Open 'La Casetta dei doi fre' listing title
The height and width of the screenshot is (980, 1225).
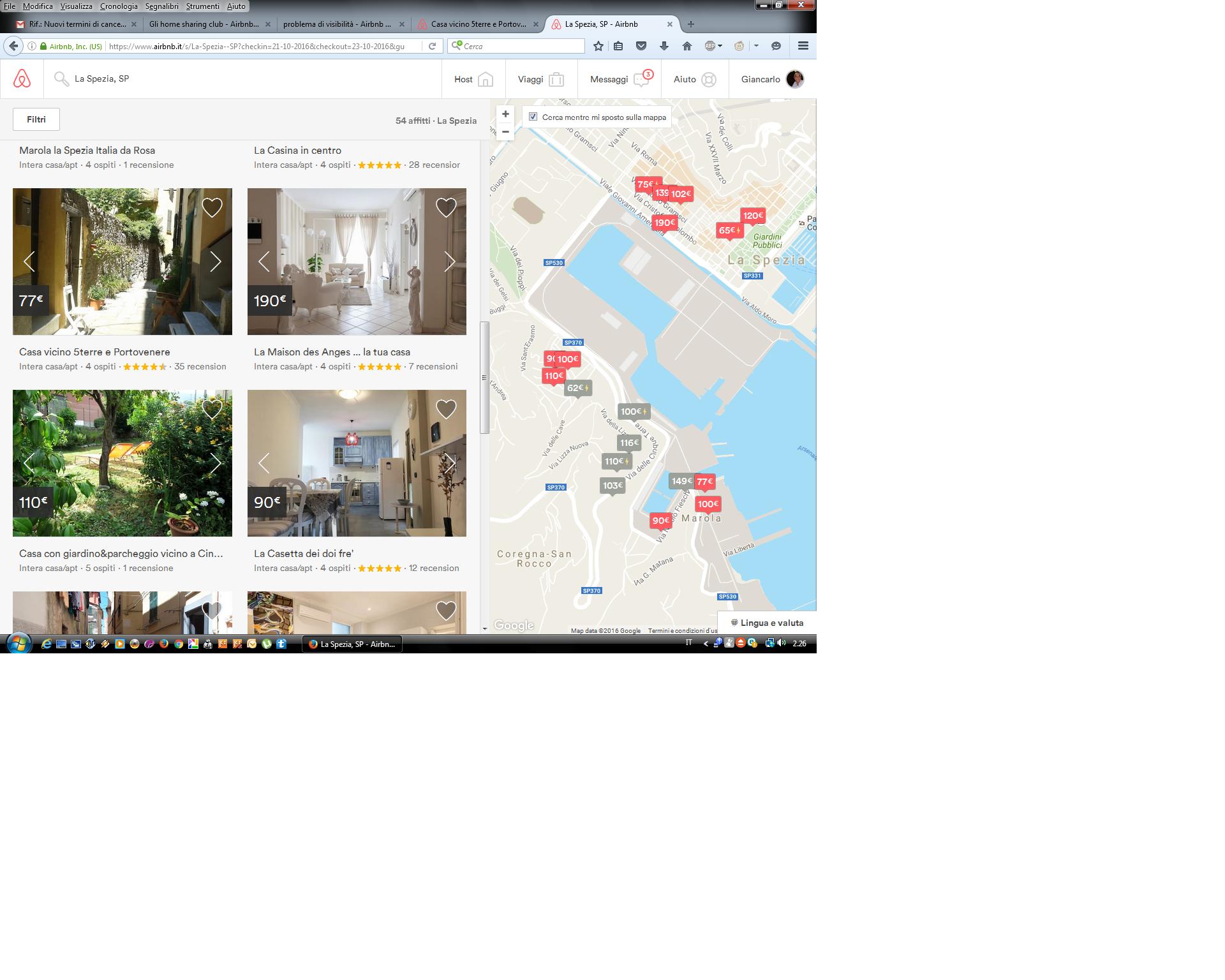[304, 554]
